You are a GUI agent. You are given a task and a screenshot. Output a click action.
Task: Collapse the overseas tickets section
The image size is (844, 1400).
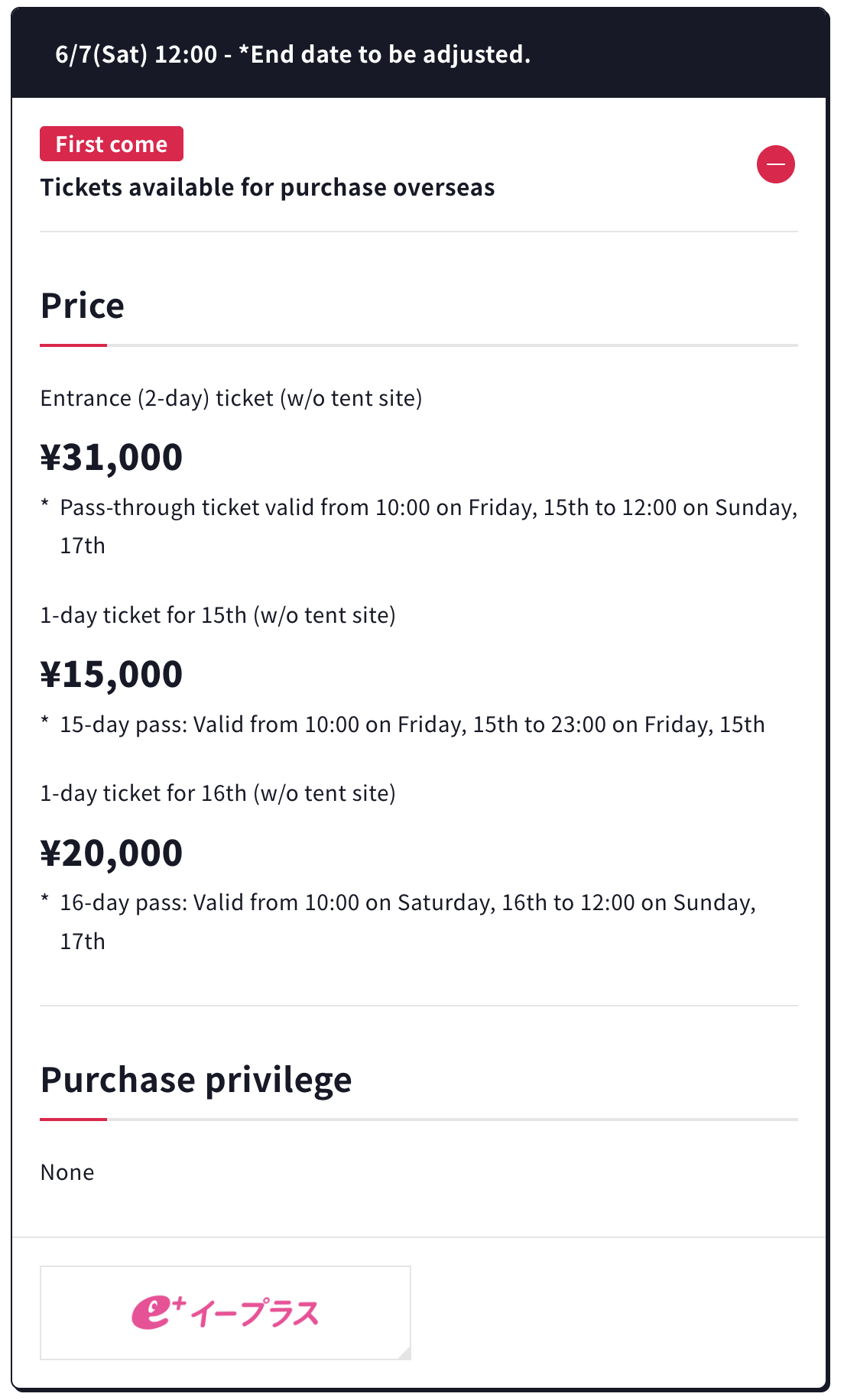click(x=775, y=164)
